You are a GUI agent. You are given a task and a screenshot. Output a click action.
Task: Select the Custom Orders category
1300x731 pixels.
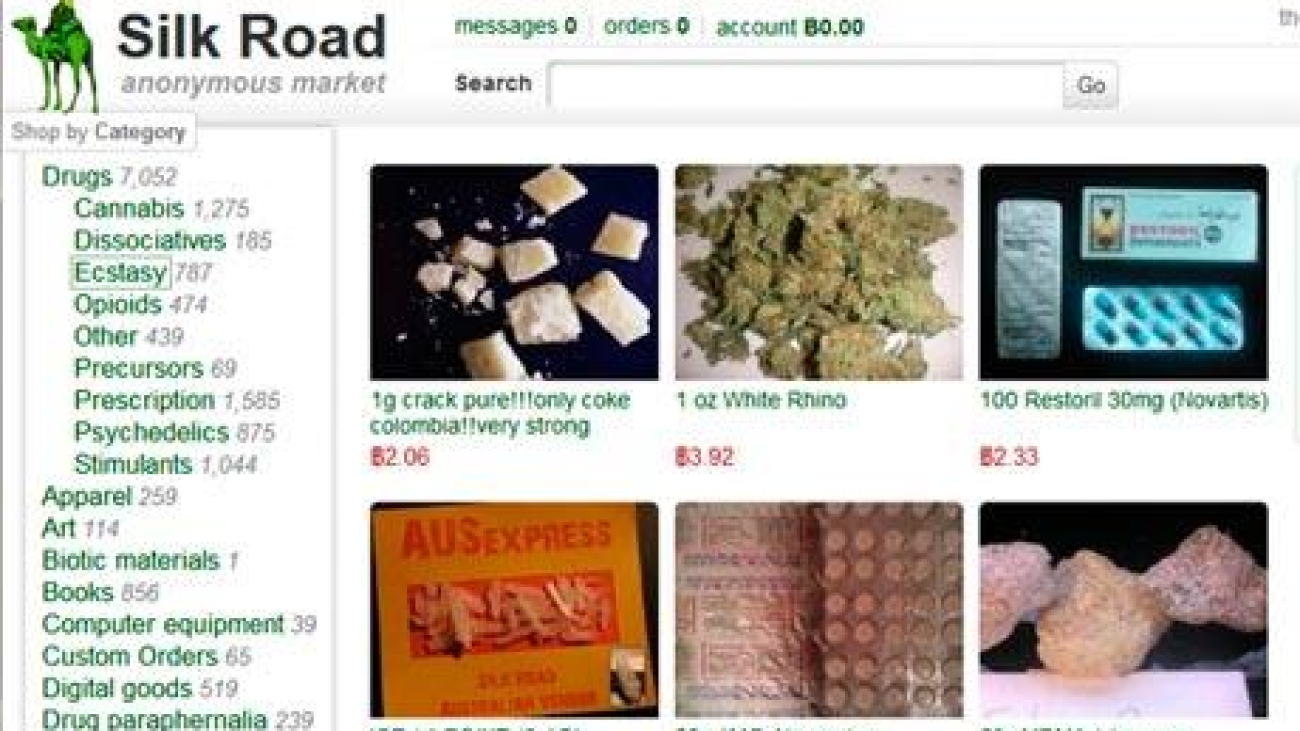click(130, 656)
